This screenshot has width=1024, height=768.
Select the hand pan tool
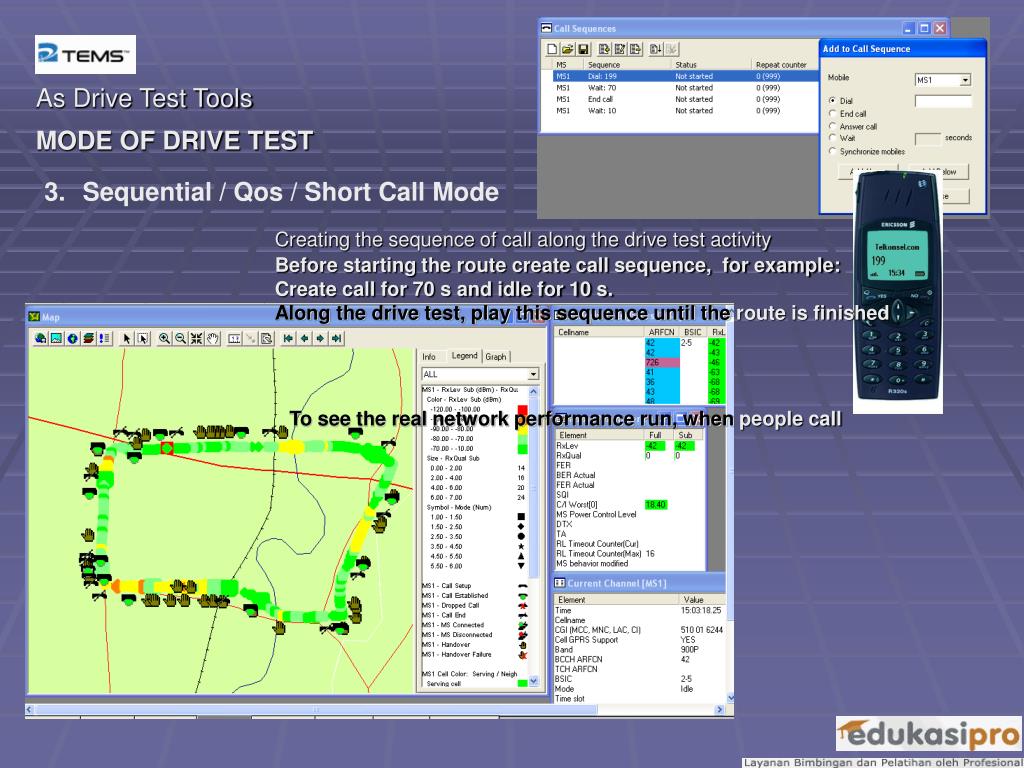(x=213, y=338)
